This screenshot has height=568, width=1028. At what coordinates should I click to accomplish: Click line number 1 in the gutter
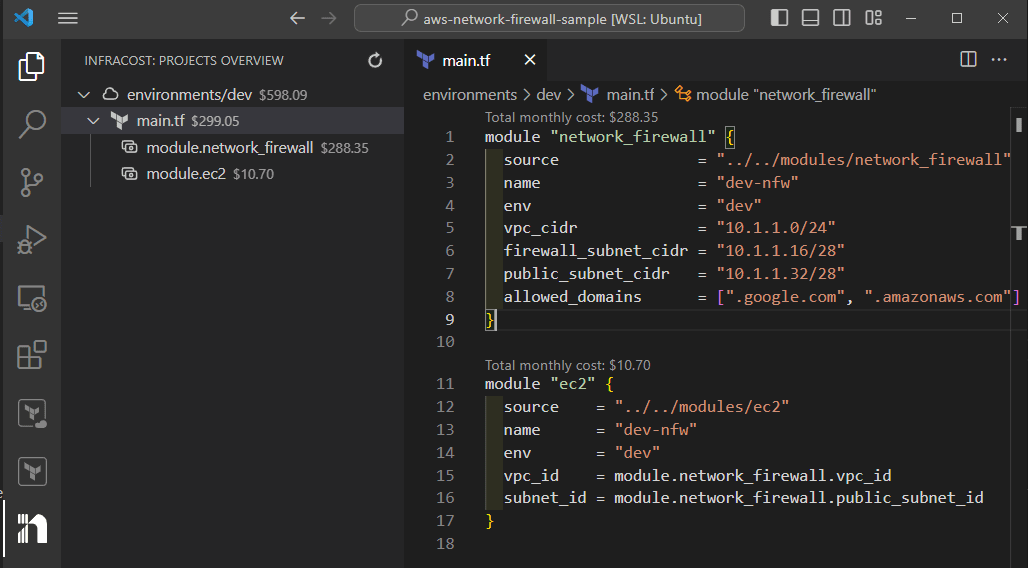click(450, 137)
